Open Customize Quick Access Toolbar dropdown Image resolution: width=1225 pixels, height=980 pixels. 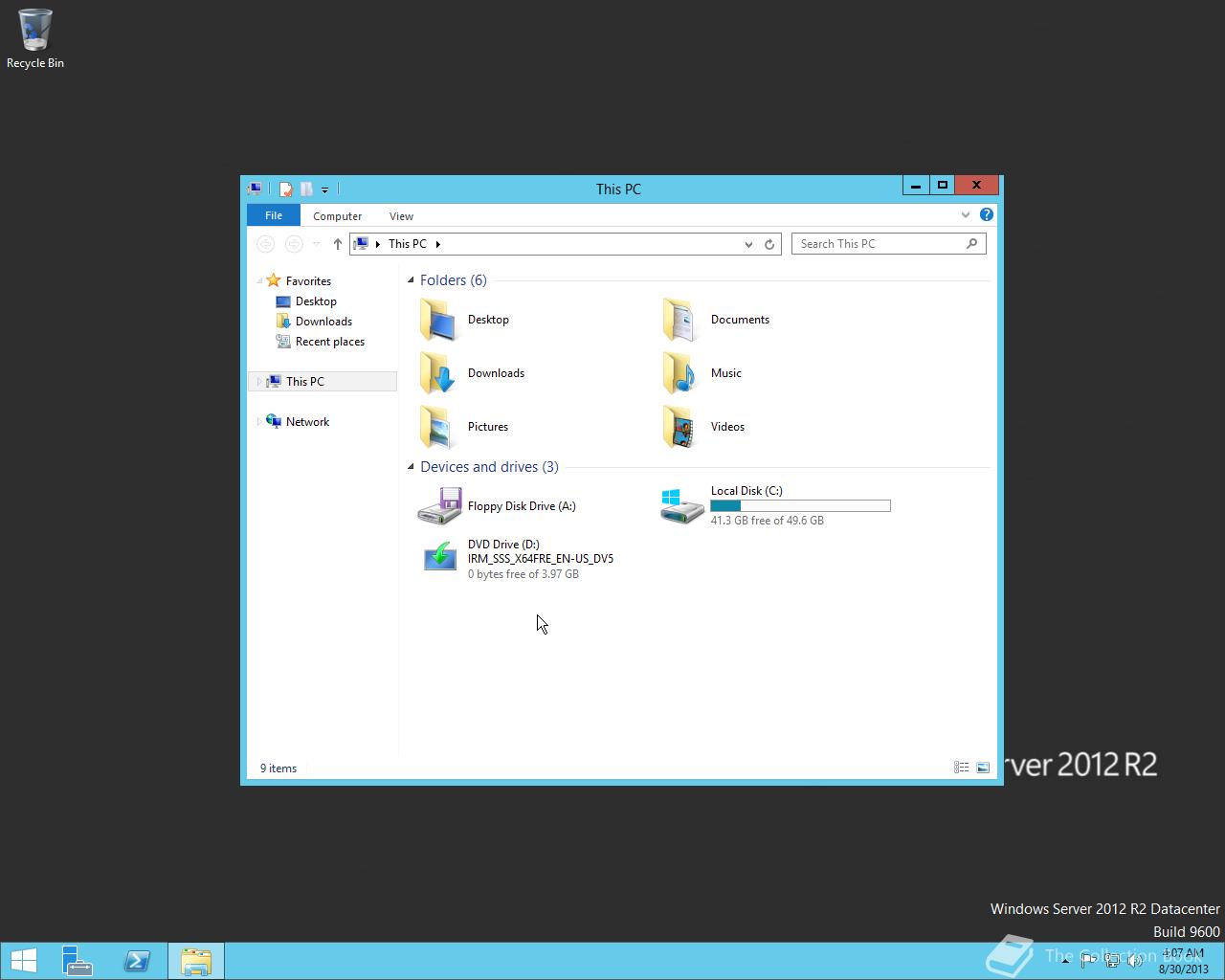(325, 189)
